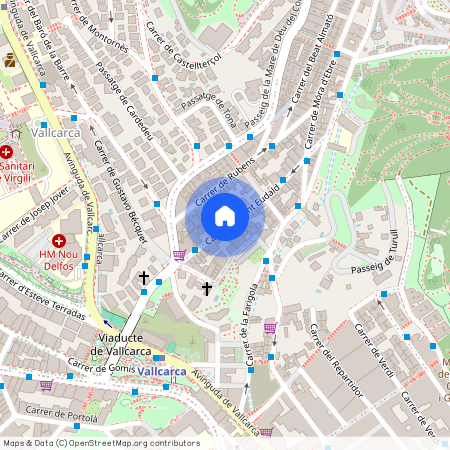Click shopping cart icon by Gustavo Bécquer street
Screen dimensions: 450x450
tap(179, 256)
